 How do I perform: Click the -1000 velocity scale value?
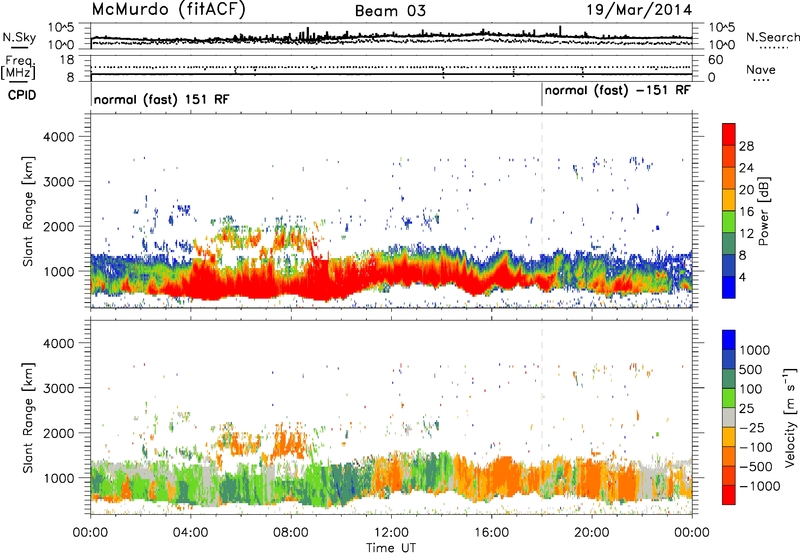760,486
